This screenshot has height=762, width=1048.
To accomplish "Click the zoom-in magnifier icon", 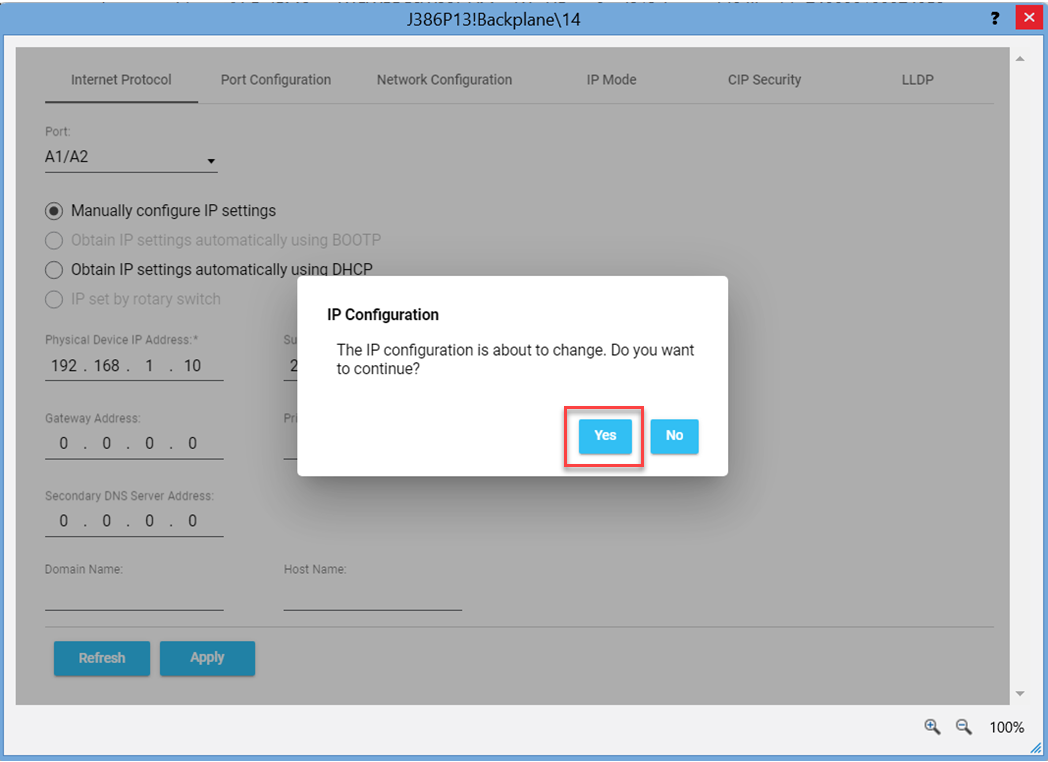I will point(931,726).
